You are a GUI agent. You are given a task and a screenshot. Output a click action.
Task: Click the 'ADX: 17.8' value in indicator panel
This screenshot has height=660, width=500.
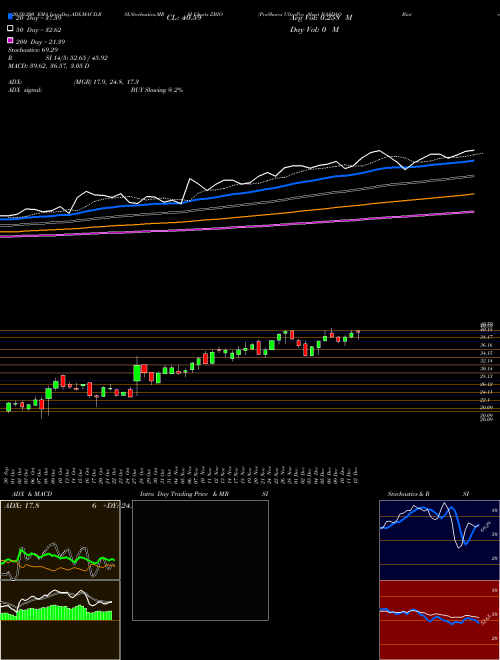pyautogui.click(x=21, y=506)
